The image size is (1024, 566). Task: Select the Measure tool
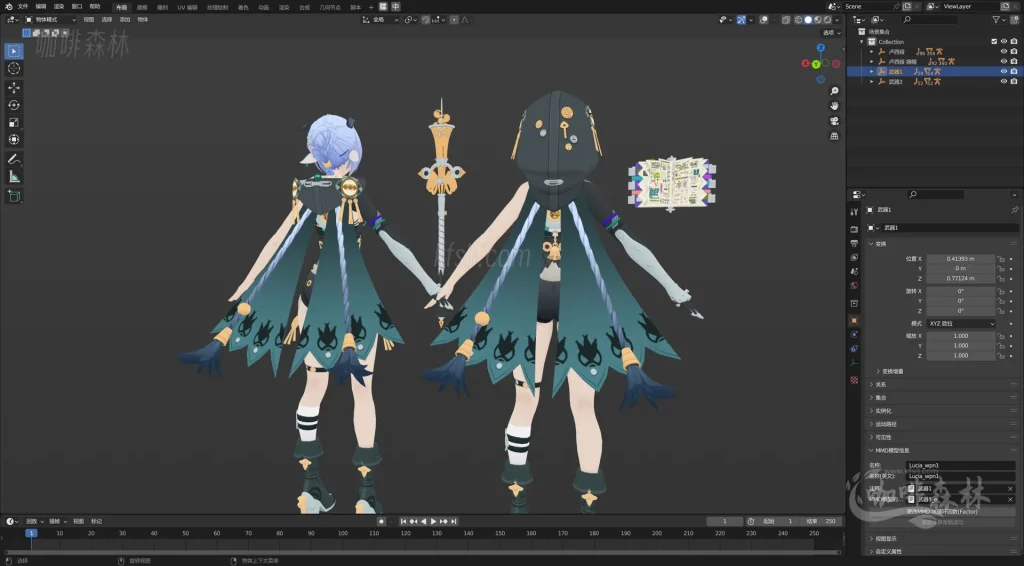click(14, 177)
